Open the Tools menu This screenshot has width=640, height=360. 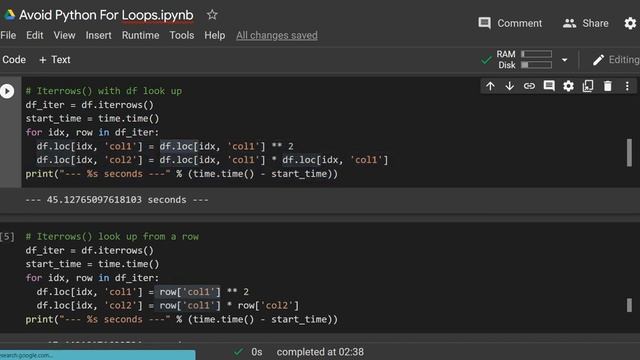pyautogui.click(x=182, y=36)
